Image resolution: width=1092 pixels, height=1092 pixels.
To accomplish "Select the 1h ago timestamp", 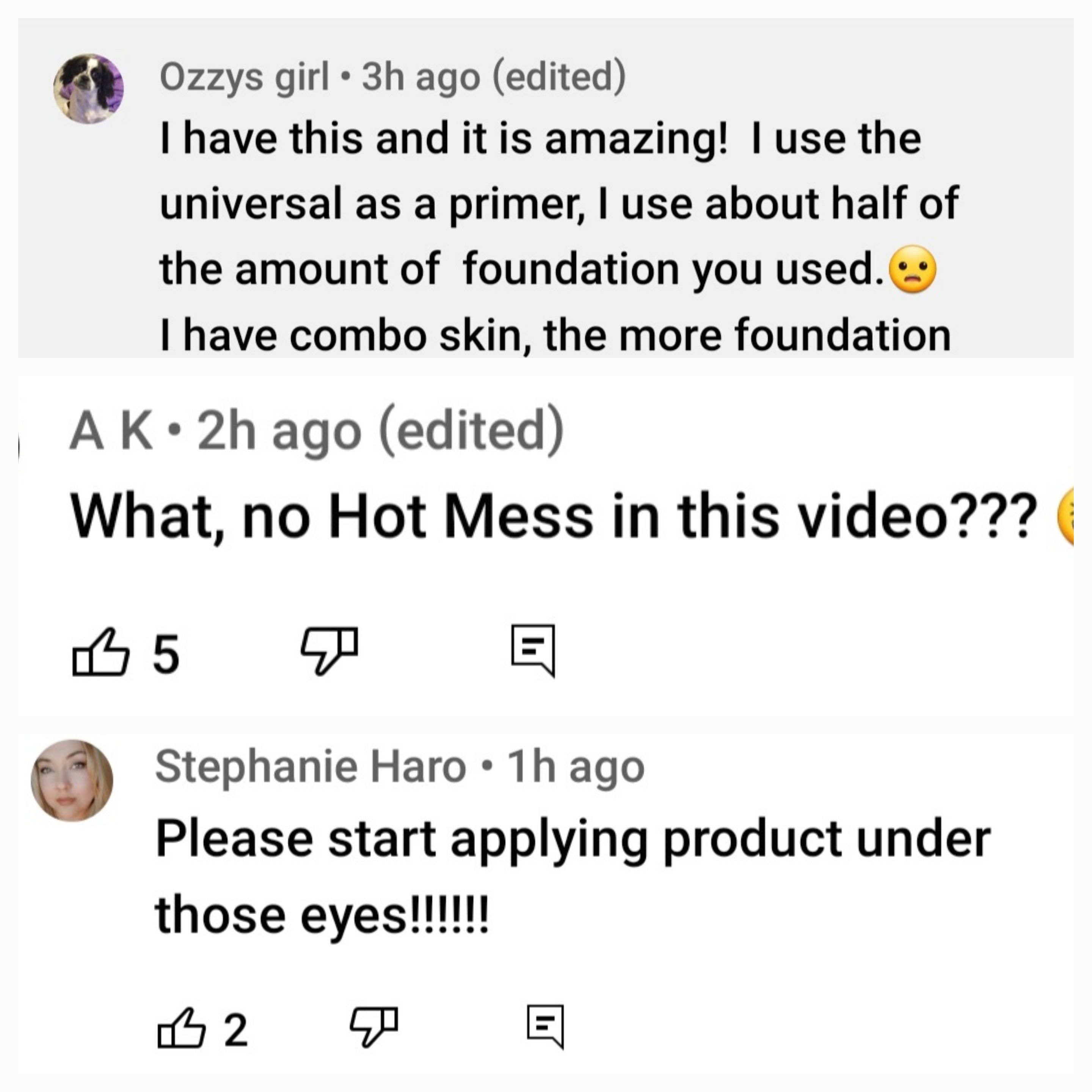I will click(576, 767).
